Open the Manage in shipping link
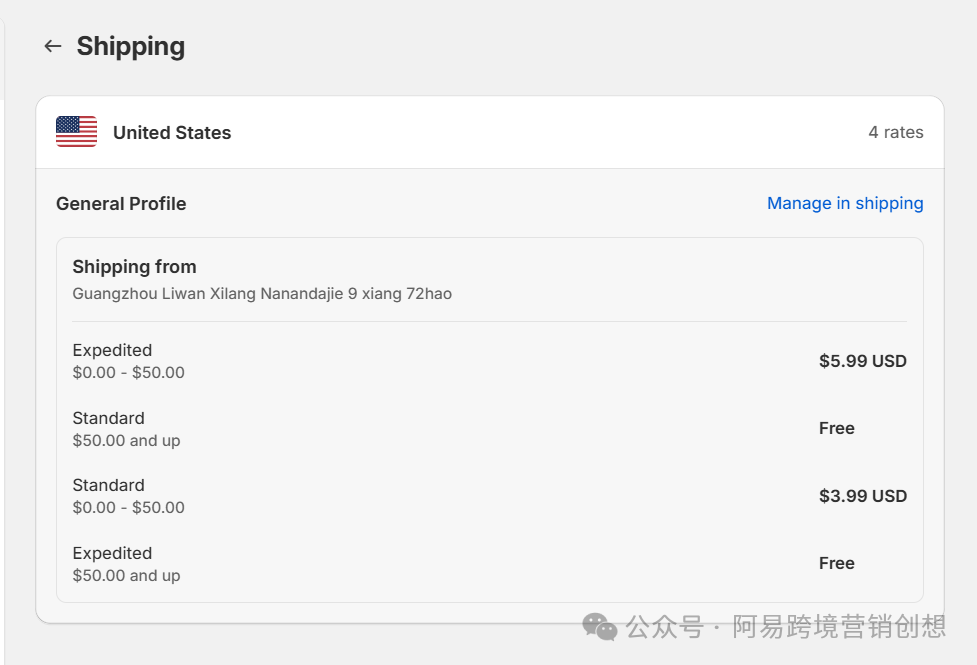 [x=845, y=203]
